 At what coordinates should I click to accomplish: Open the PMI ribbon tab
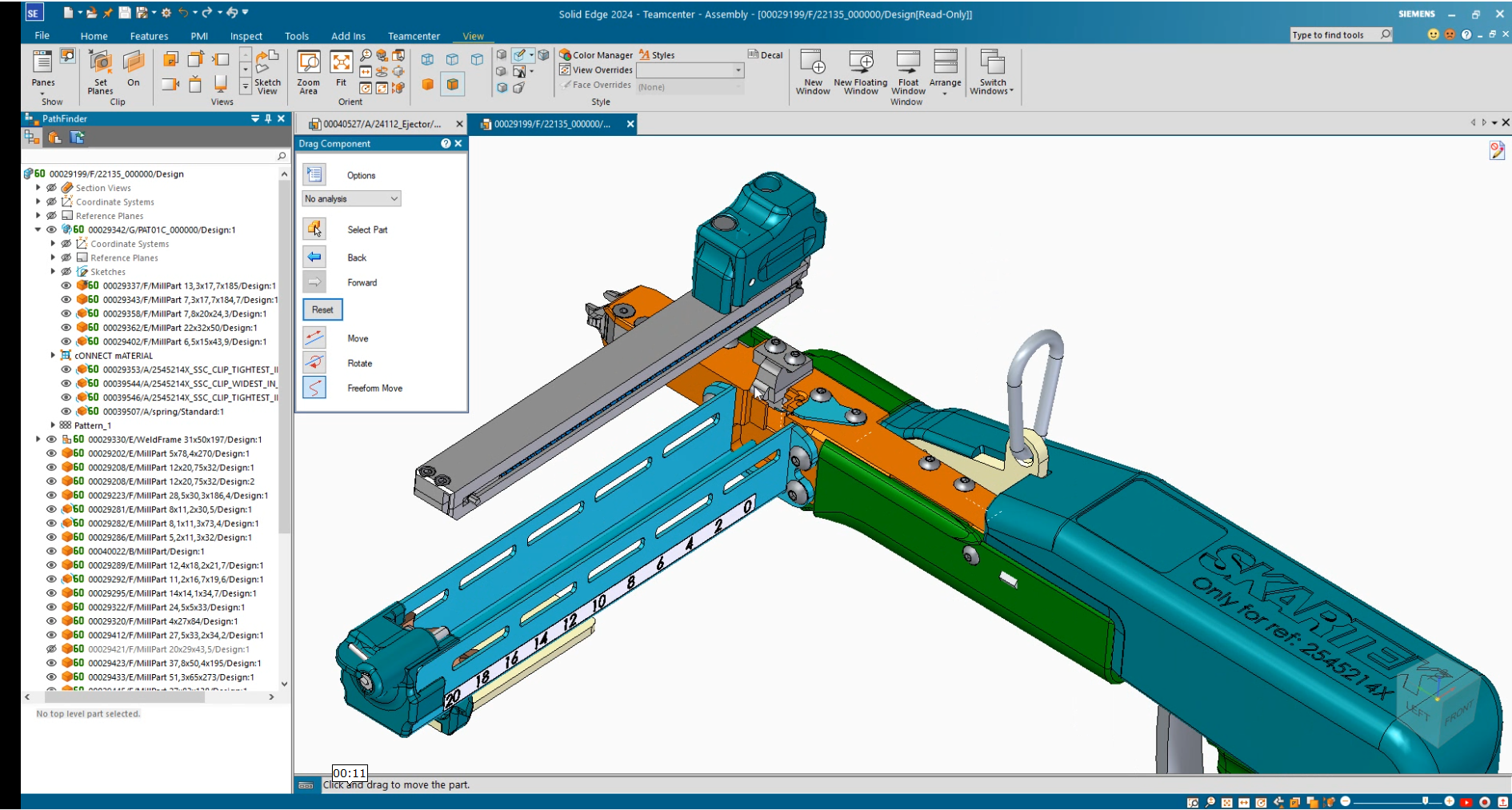[x=199, y=36]
